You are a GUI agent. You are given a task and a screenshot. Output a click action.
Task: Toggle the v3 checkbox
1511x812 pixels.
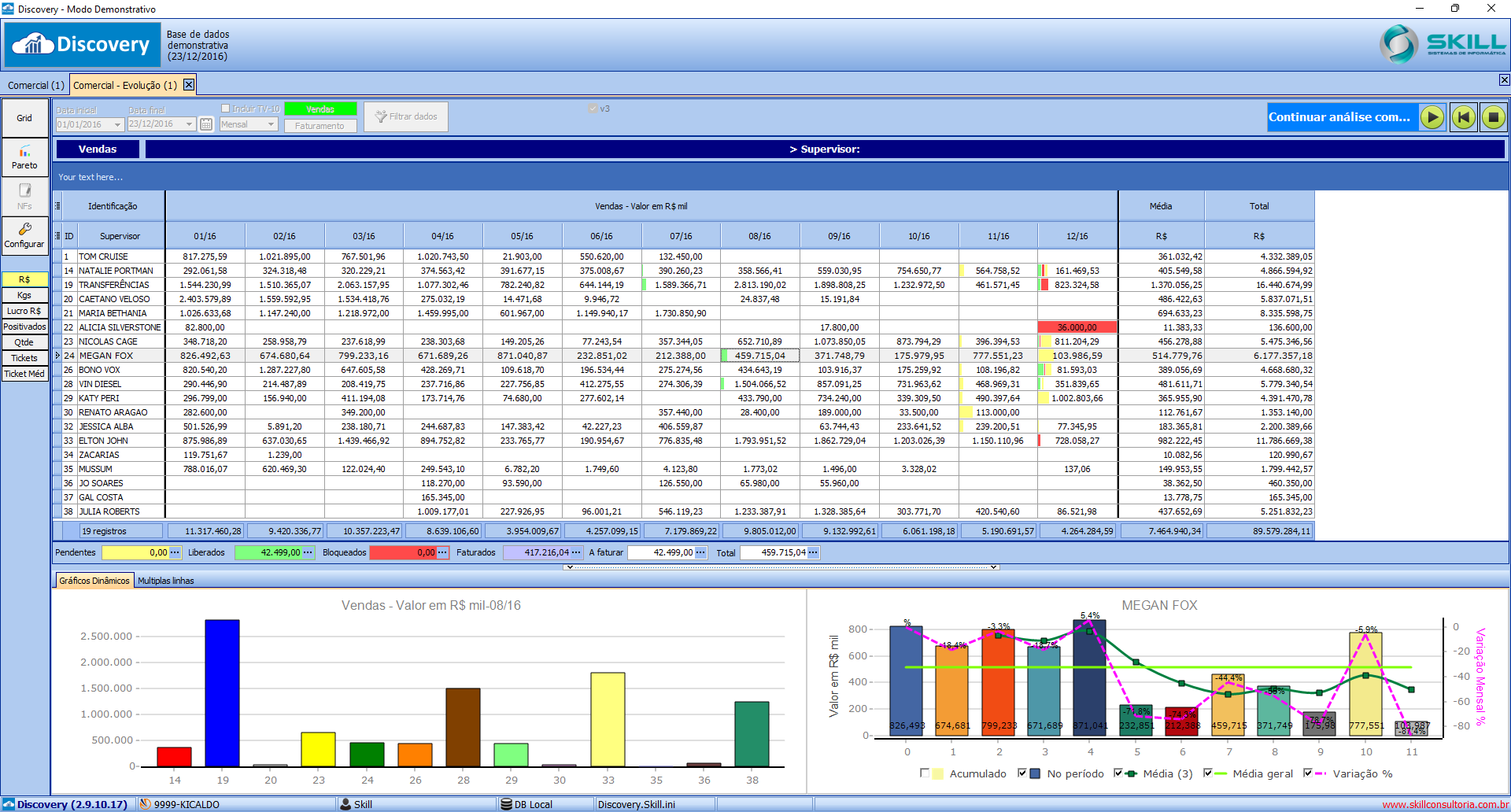click(x=593, y=109)
